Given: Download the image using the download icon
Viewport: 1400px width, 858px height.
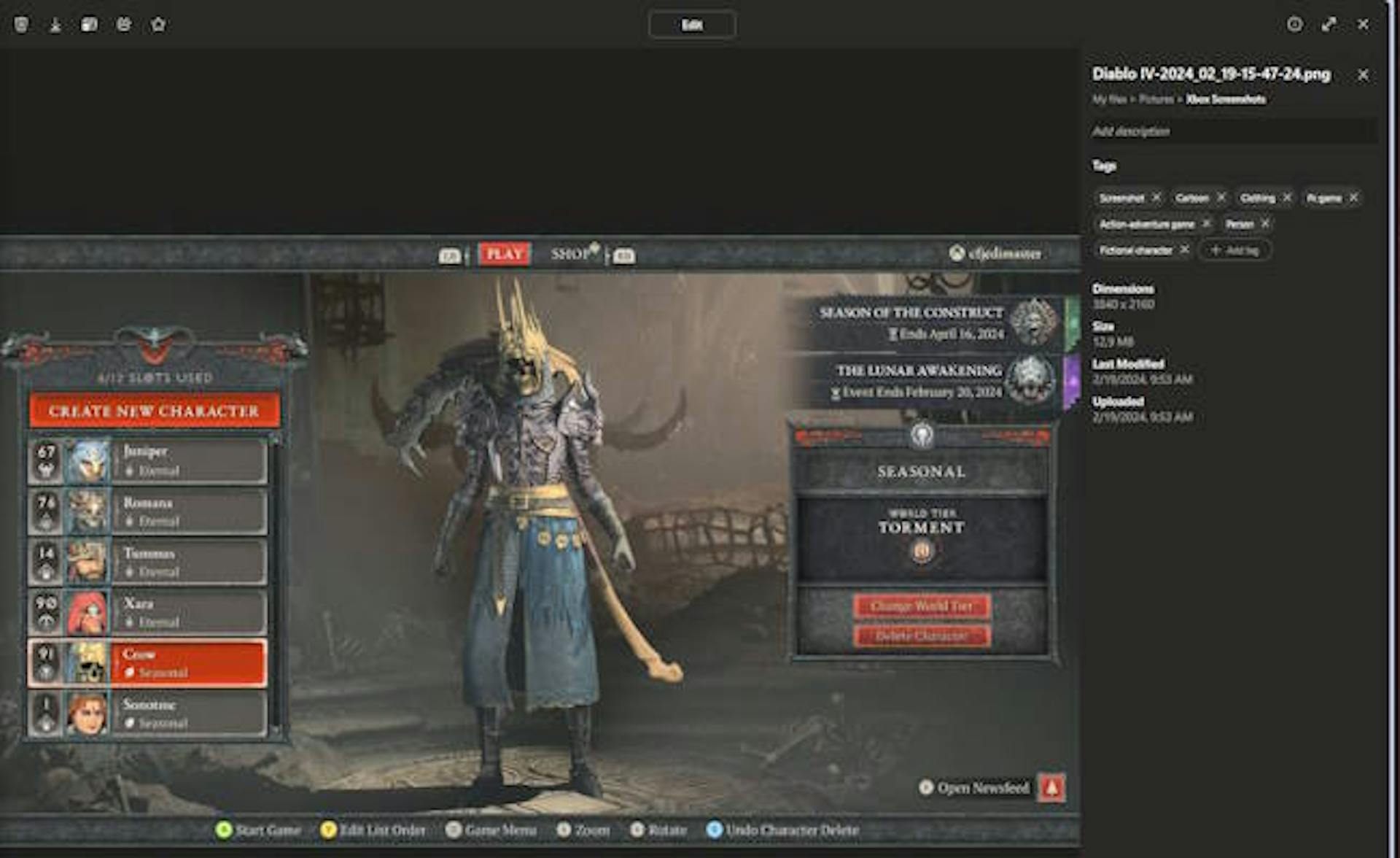Looking at the screenshot, I should tap(55, 25).
